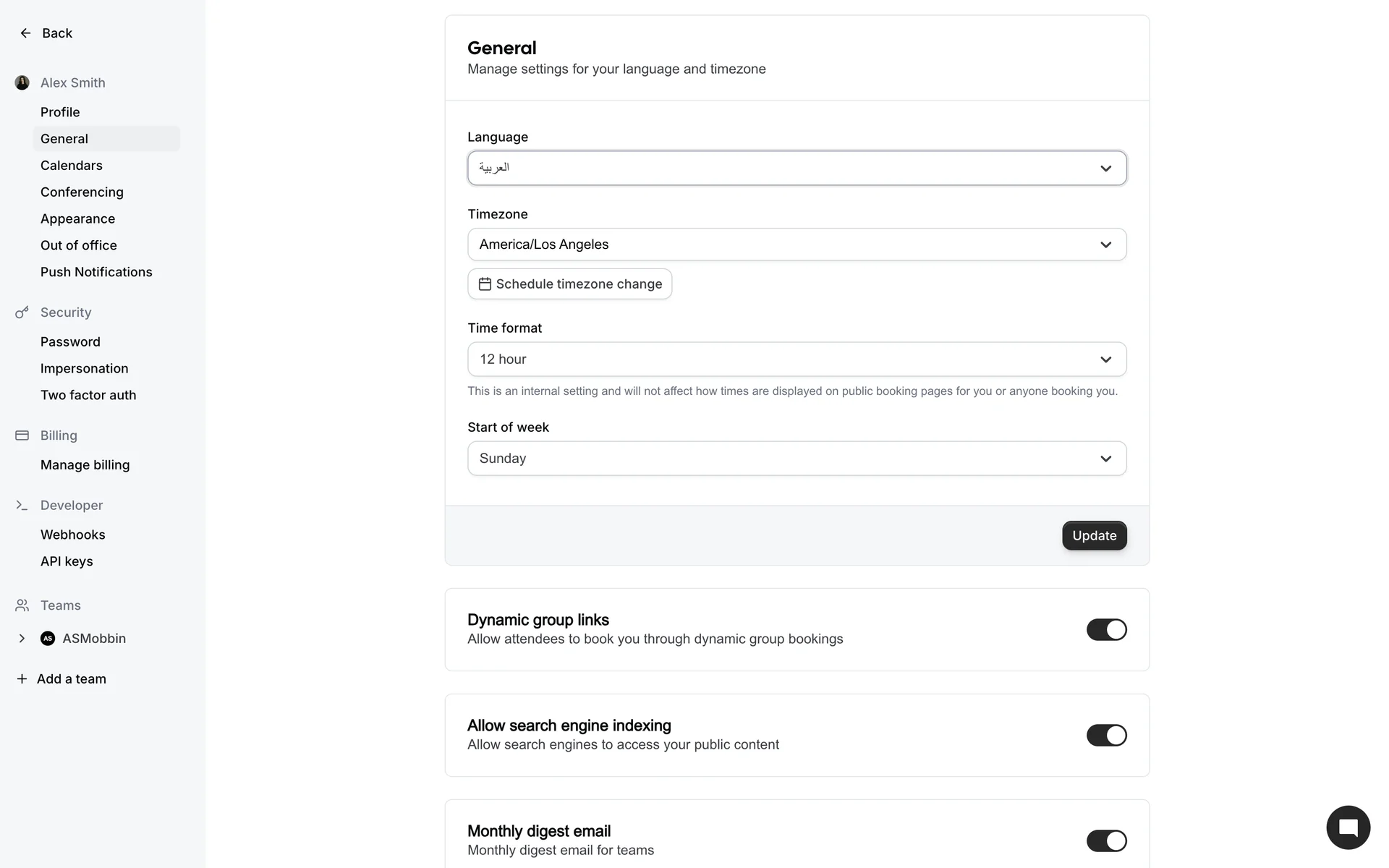
Task: Turn off Allow search engine indexing
Action: (x=1106, y=735)
